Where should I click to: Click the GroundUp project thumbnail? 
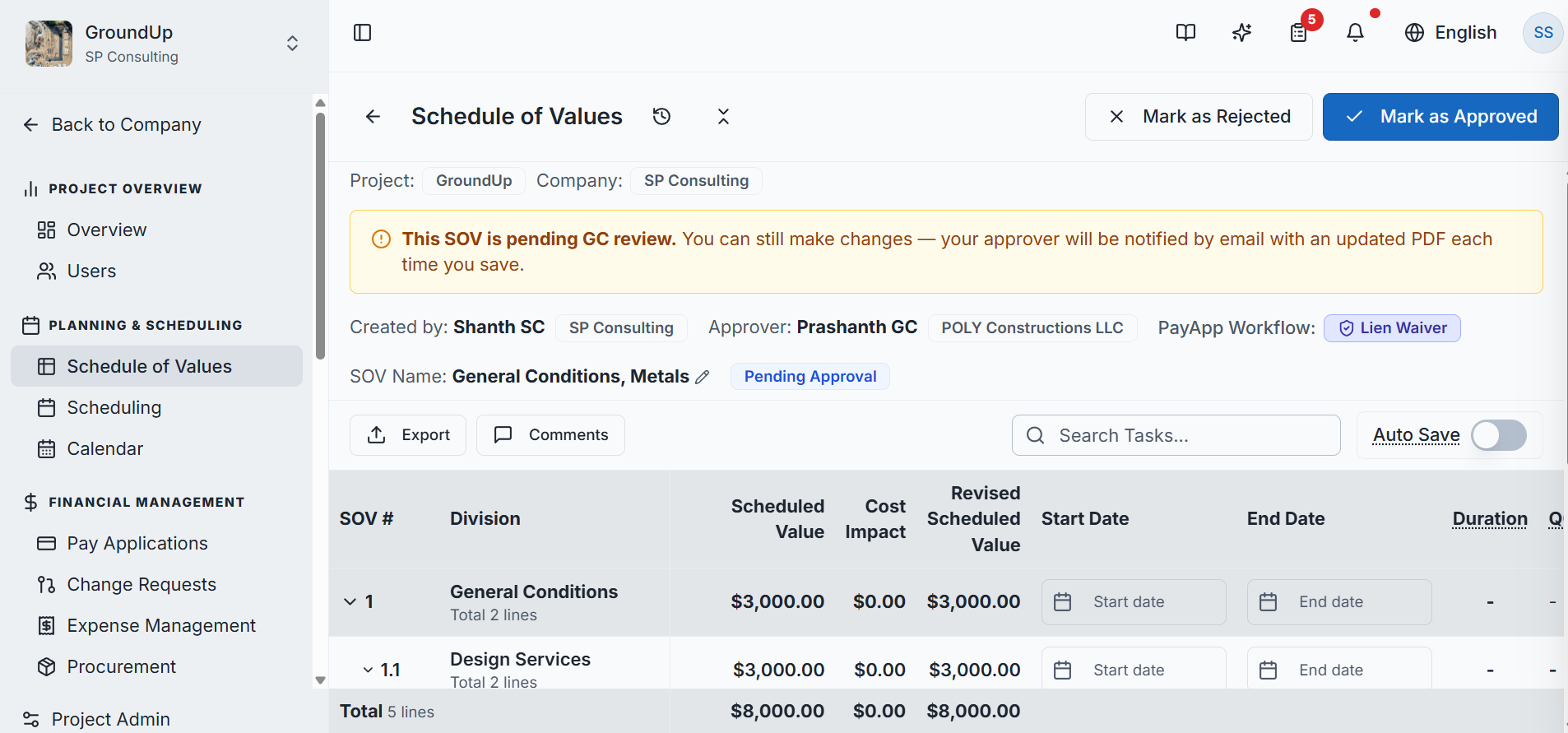click(49, 44)
